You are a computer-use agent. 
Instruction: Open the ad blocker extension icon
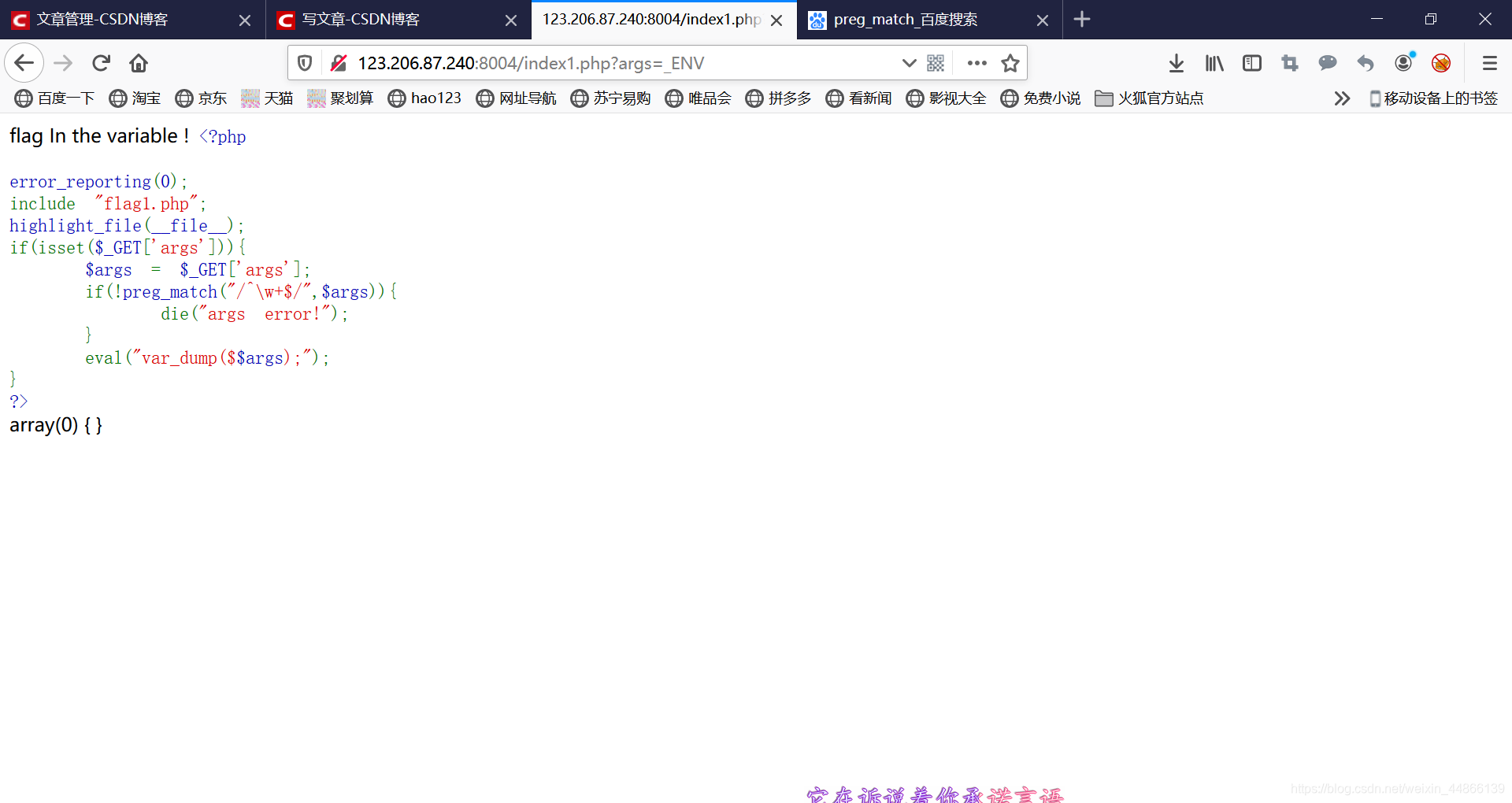click(1441, 63)
